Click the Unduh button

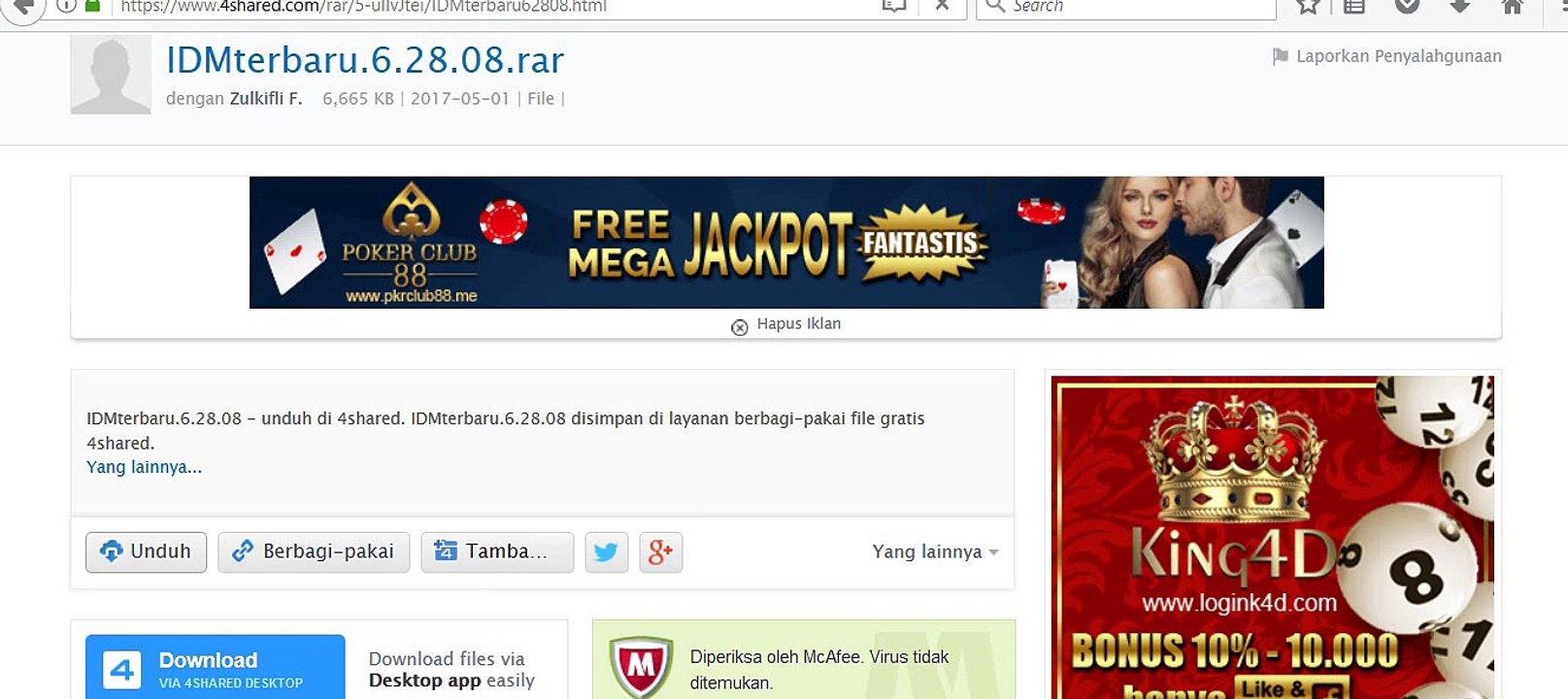(x=146, y=552)
